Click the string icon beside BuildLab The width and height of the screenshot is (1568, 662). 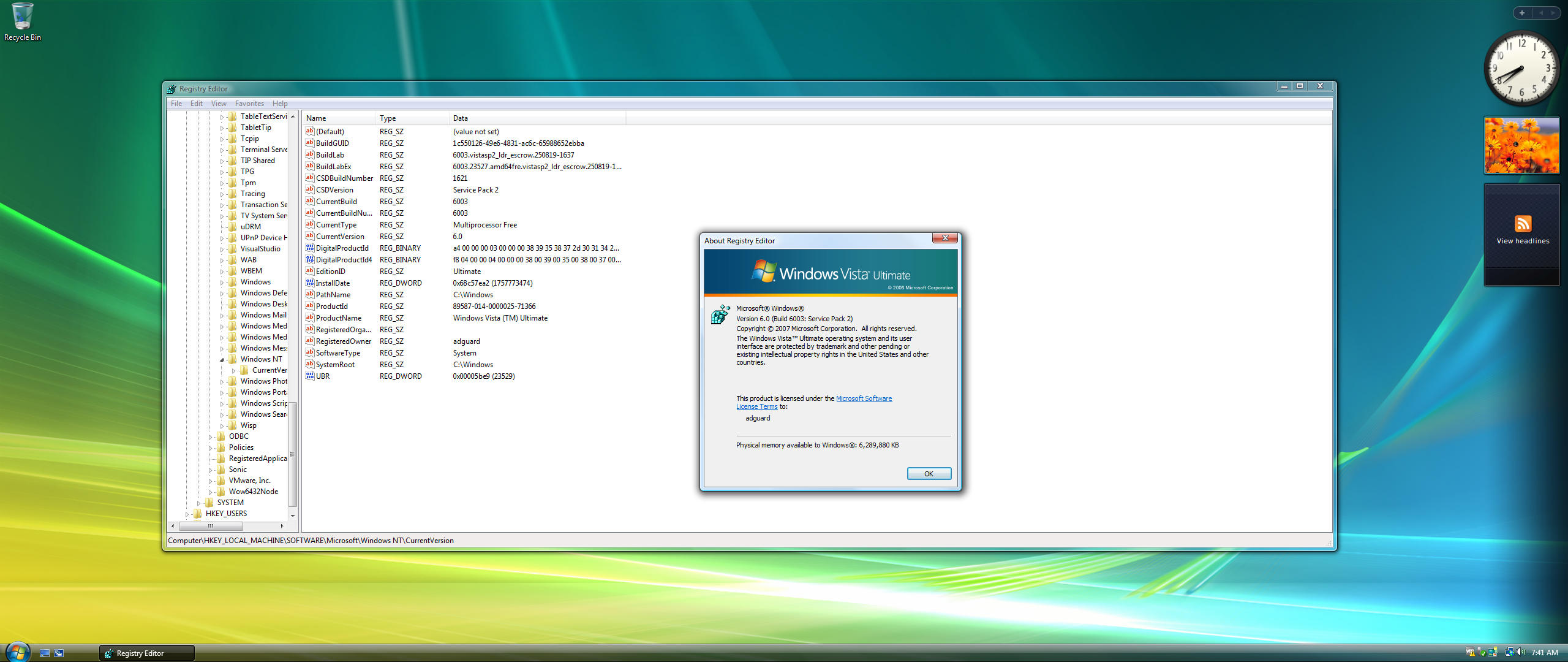310,154
